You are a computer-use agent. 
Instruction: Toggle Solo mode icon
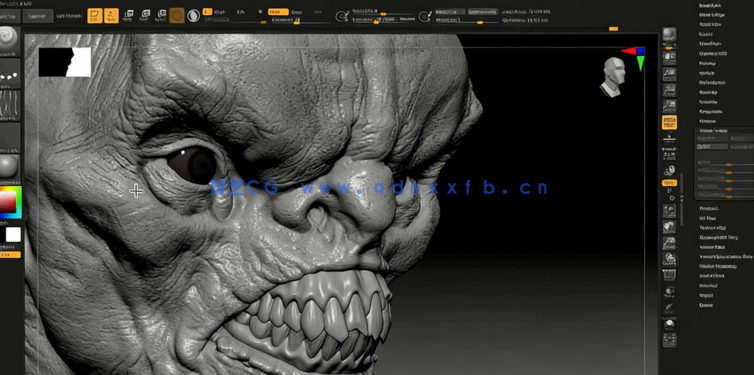tap(669, 324)
